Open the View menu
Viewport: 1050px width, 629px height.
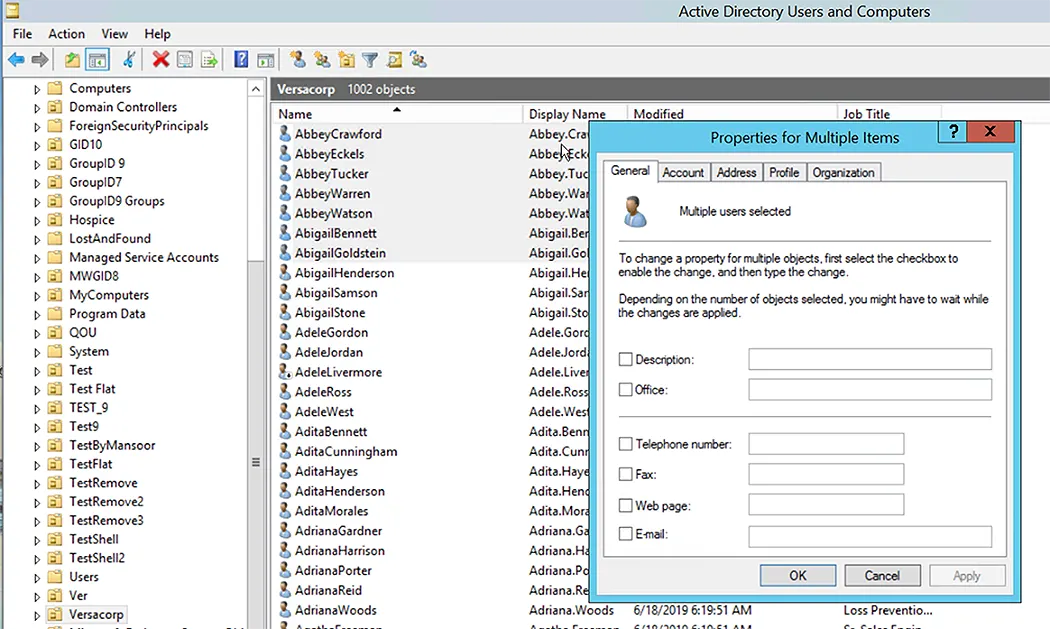coord(115,33)
